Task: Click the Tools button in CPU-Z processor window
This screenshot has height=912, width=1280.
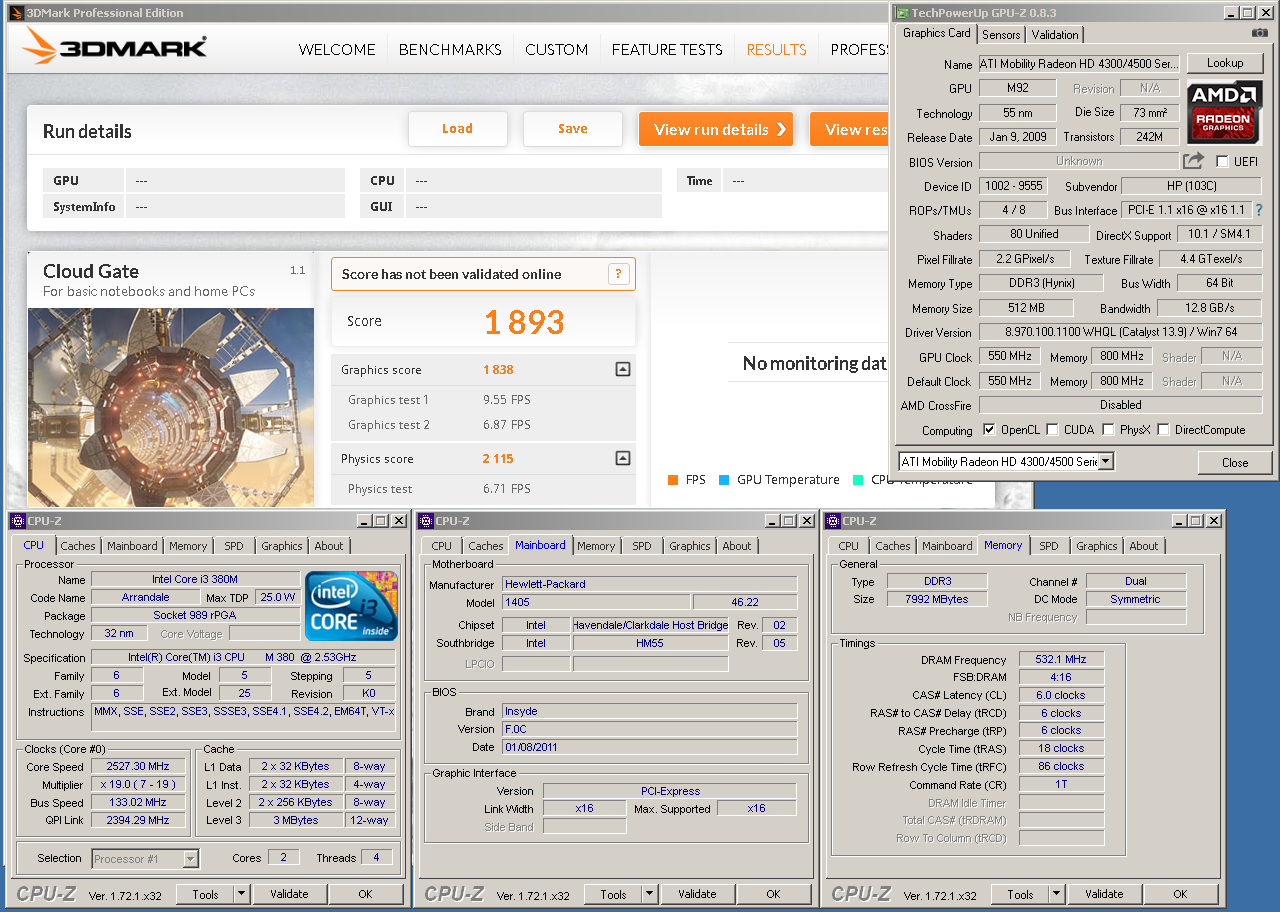Action: (205, 894)
